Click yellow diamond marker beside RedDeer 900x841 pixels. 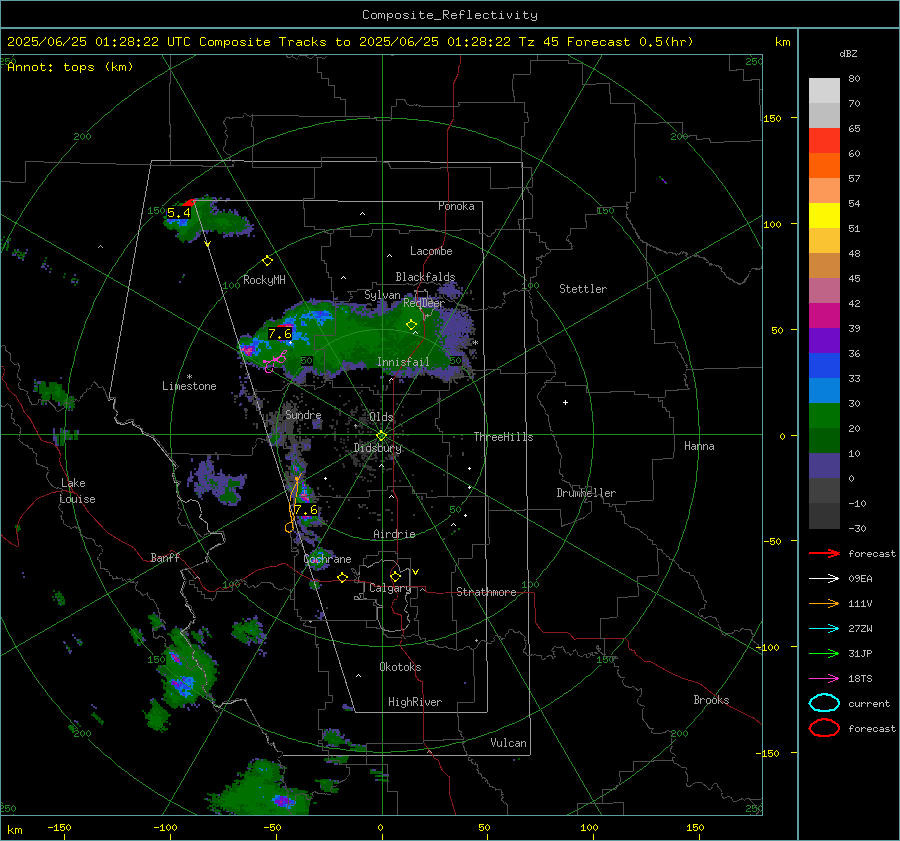tap(411, 325)
